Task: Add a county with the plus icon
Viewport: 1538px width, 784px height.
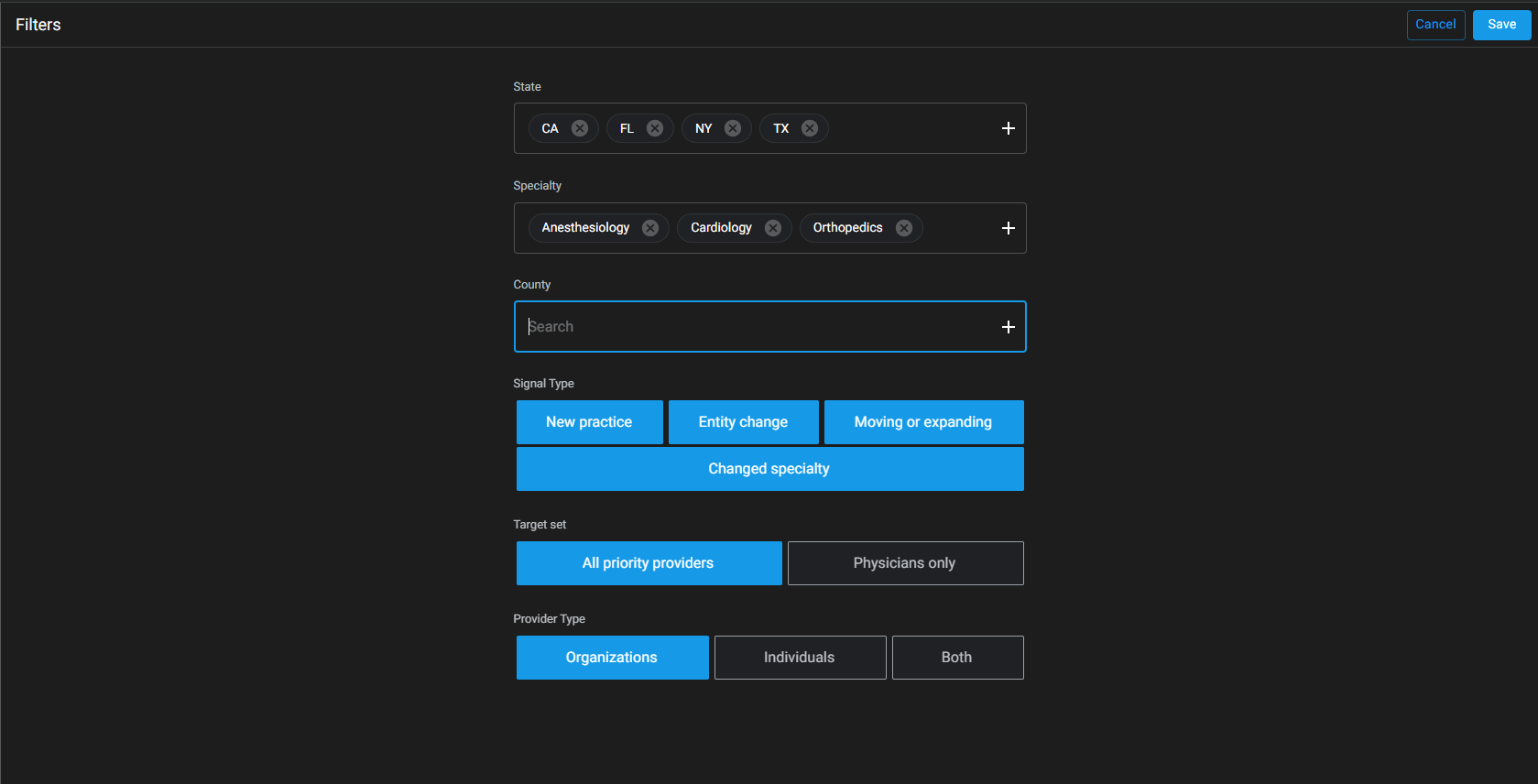Action: click(x=1009, y=327)
